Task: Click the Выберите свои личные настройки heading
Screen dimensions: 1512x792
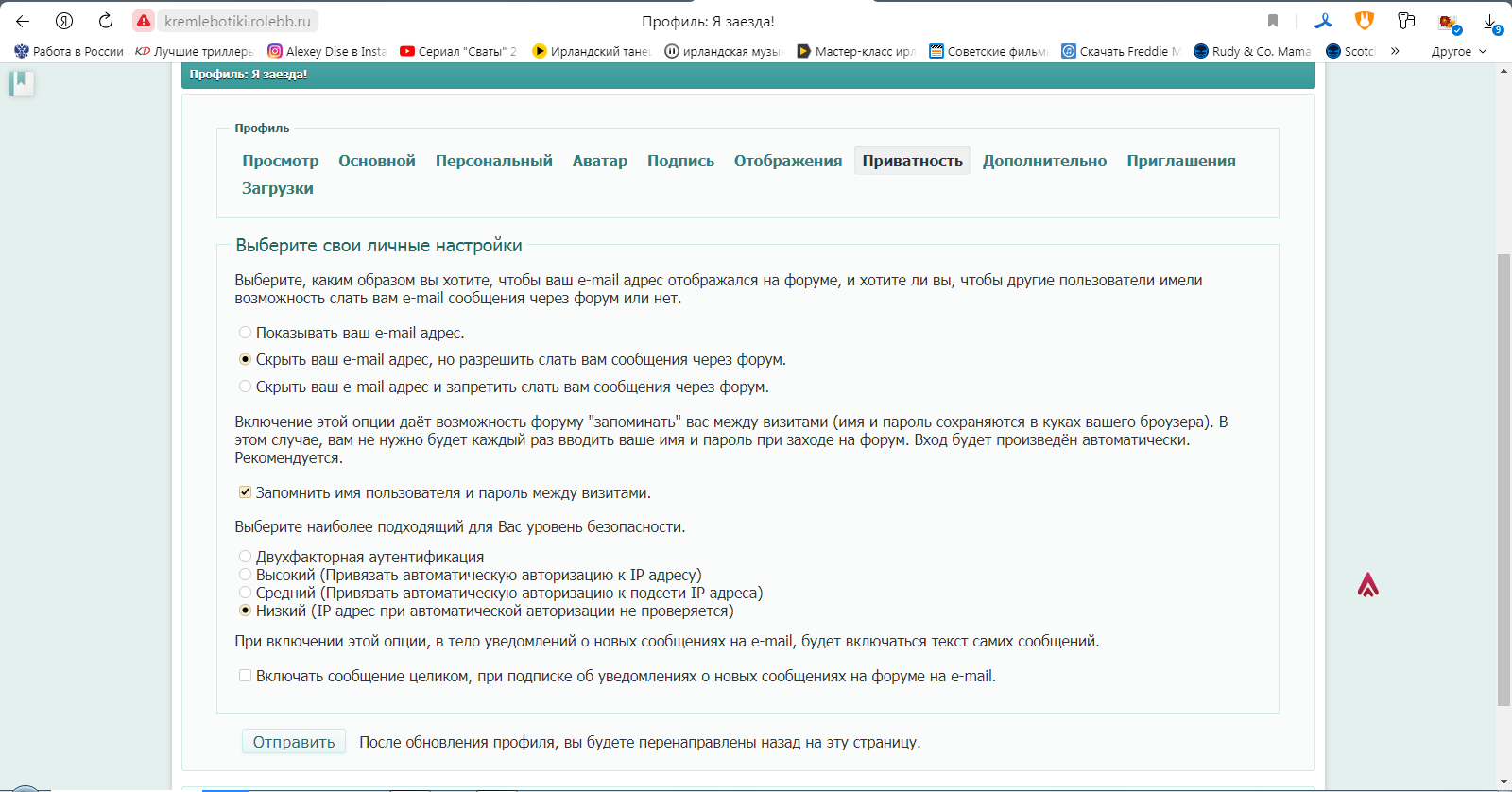Action: 378,245
